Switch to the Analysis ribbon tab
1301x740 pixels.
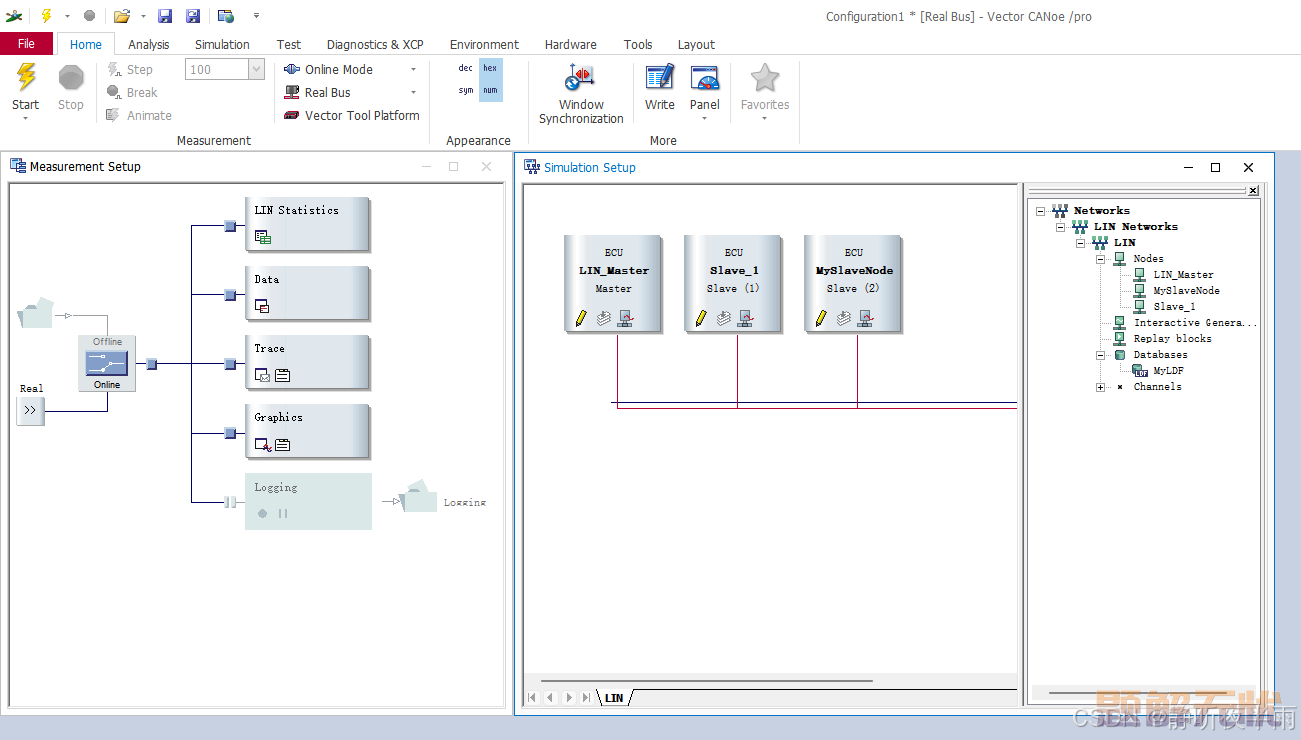(149, 44)
